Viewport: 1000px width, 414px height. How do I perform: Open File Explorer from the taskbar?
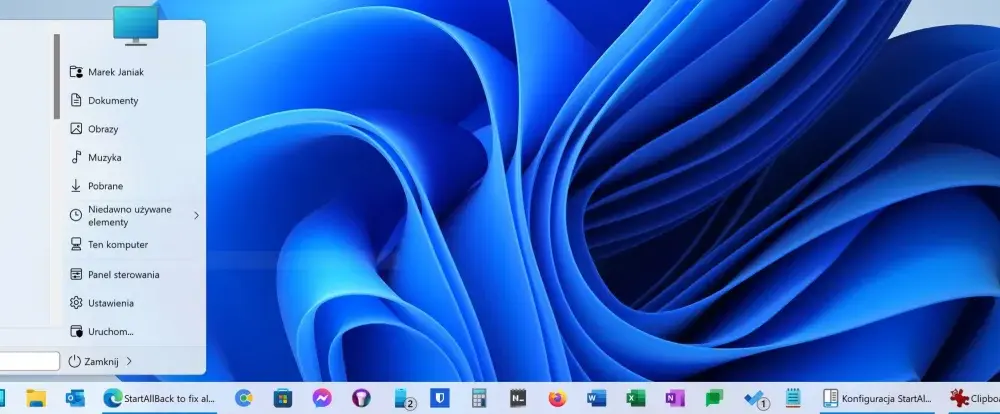(x=36, y=398)
